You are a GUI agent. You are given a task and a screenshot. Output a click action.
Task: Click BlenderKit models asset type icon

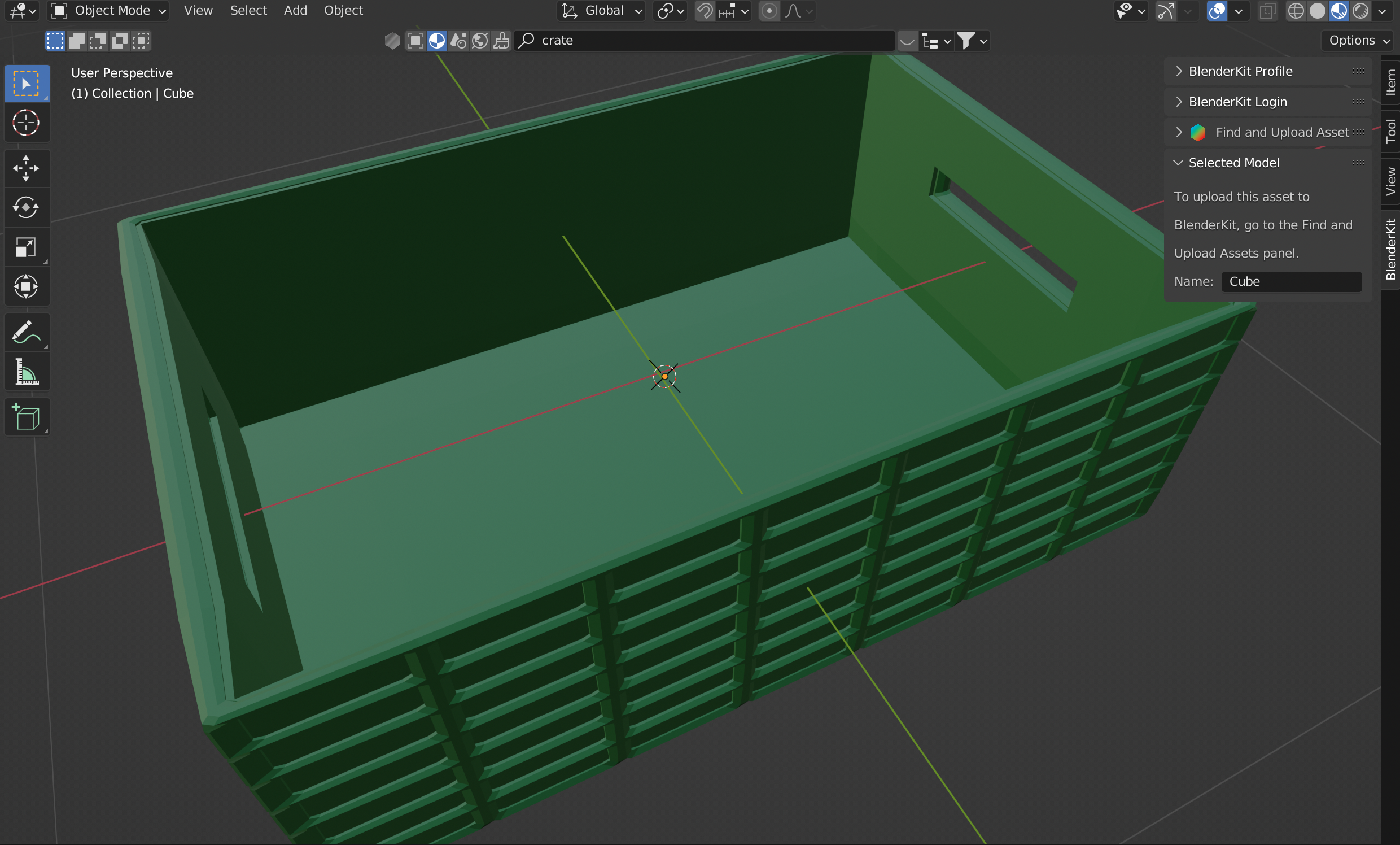tap(415, 40)
